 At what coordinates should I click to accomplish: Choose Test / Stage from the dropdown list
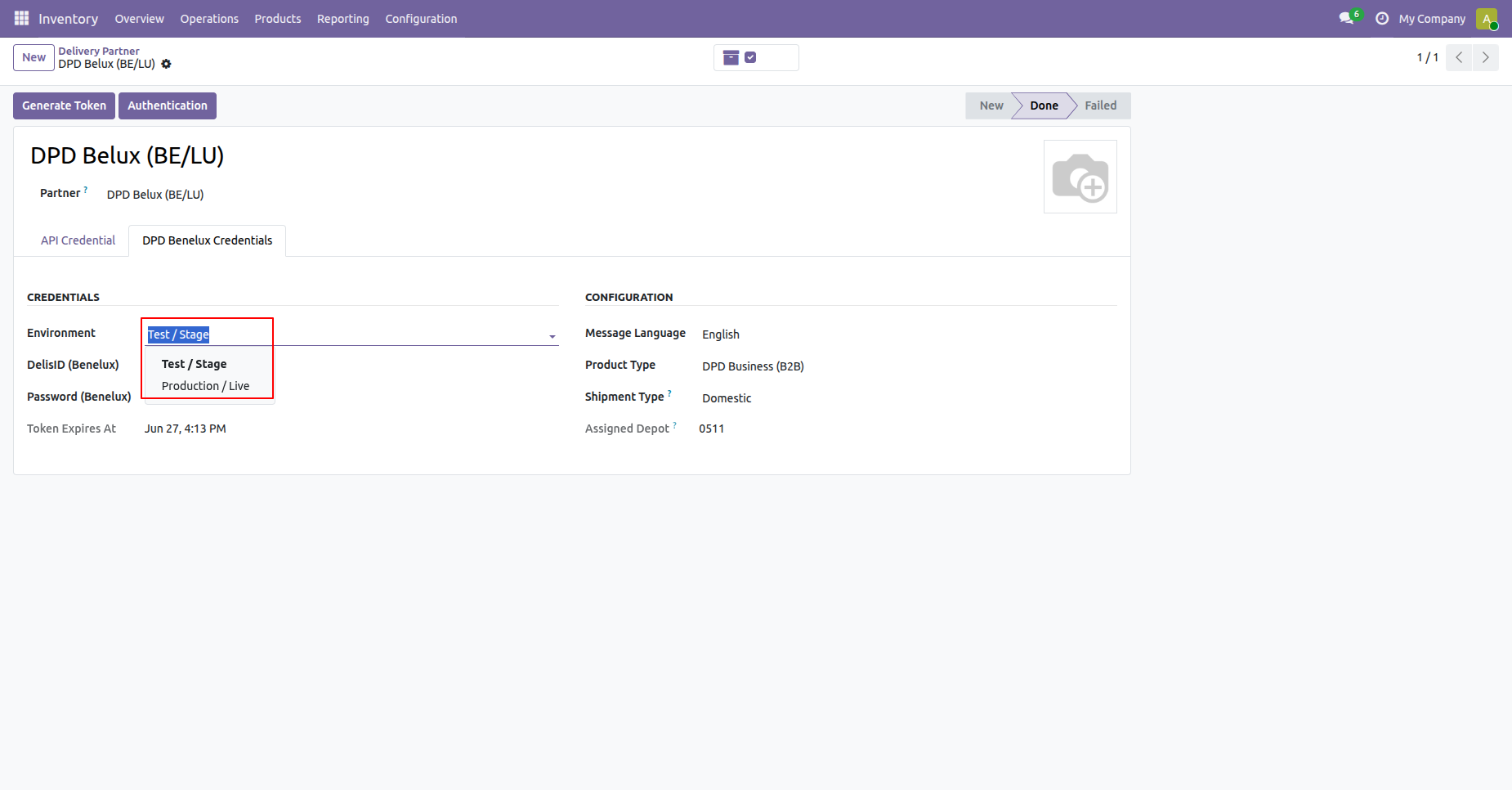195,364
